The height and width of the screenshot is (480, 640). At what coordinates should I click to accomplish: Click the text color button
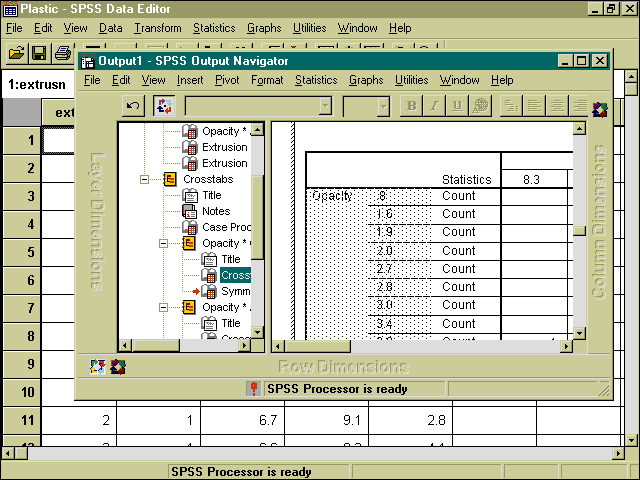(480, 106)
